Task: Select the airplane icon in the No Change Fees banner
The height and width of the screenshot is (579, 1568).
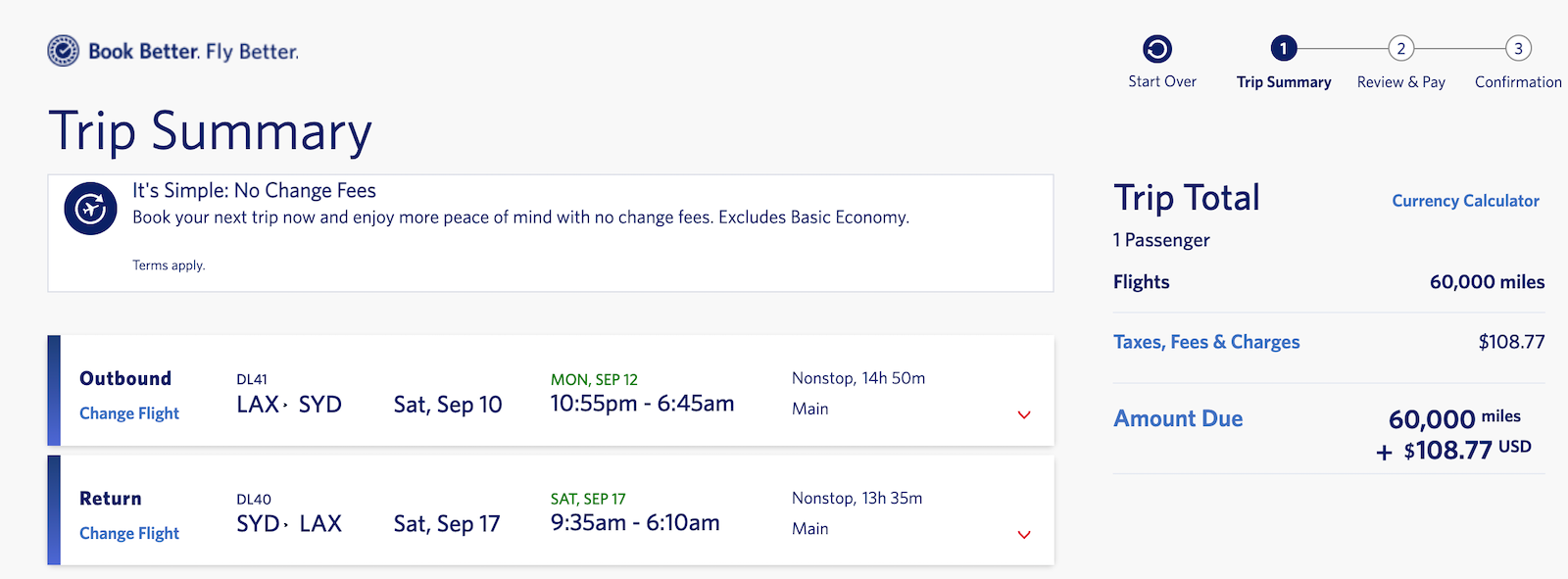Action: [x=89, y=208]
